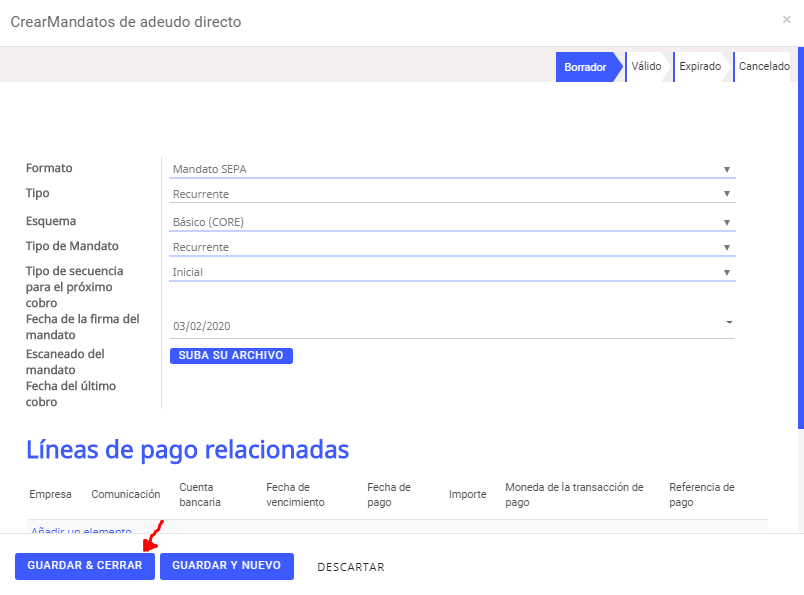
Task: Click the Importe column header
Action: tap(468, 494)
